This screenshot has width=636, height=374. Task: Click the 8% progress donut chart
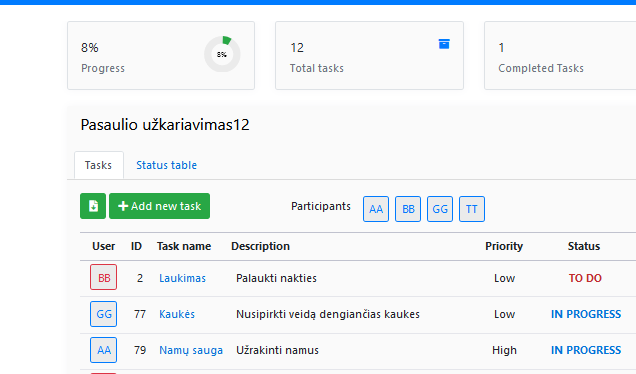click(x=222, y=54)
